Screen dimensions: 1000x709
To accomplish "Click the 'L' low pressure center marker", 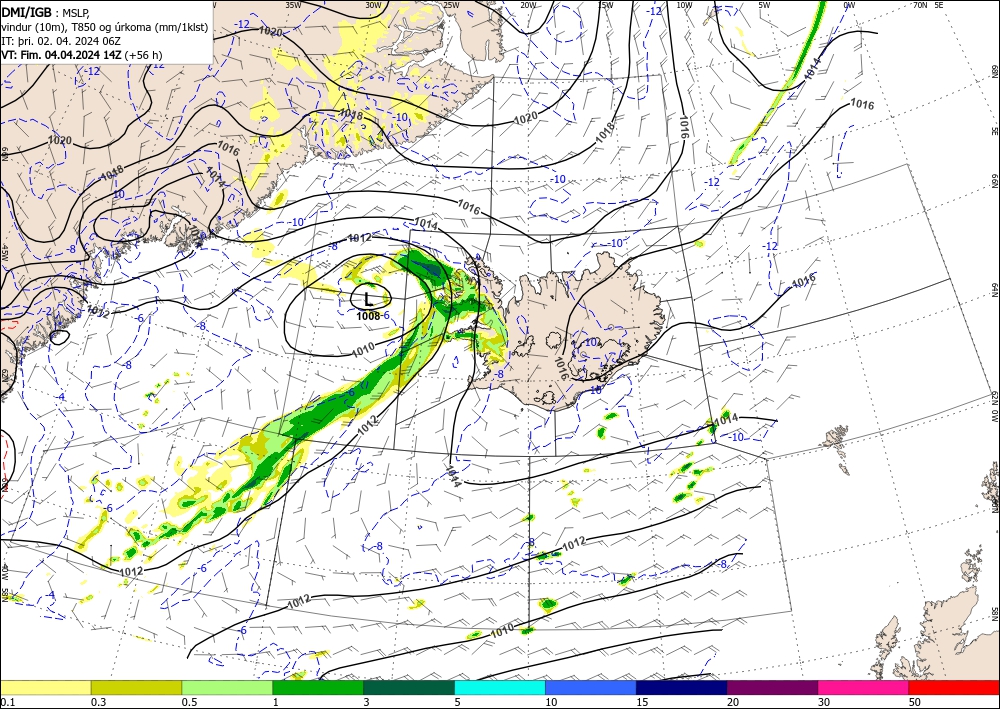I will pos(369,298).
